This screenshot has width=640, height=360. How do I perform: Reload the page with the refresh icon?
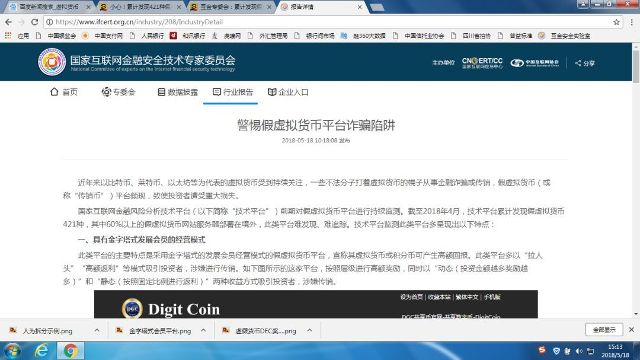pos(35,22)
